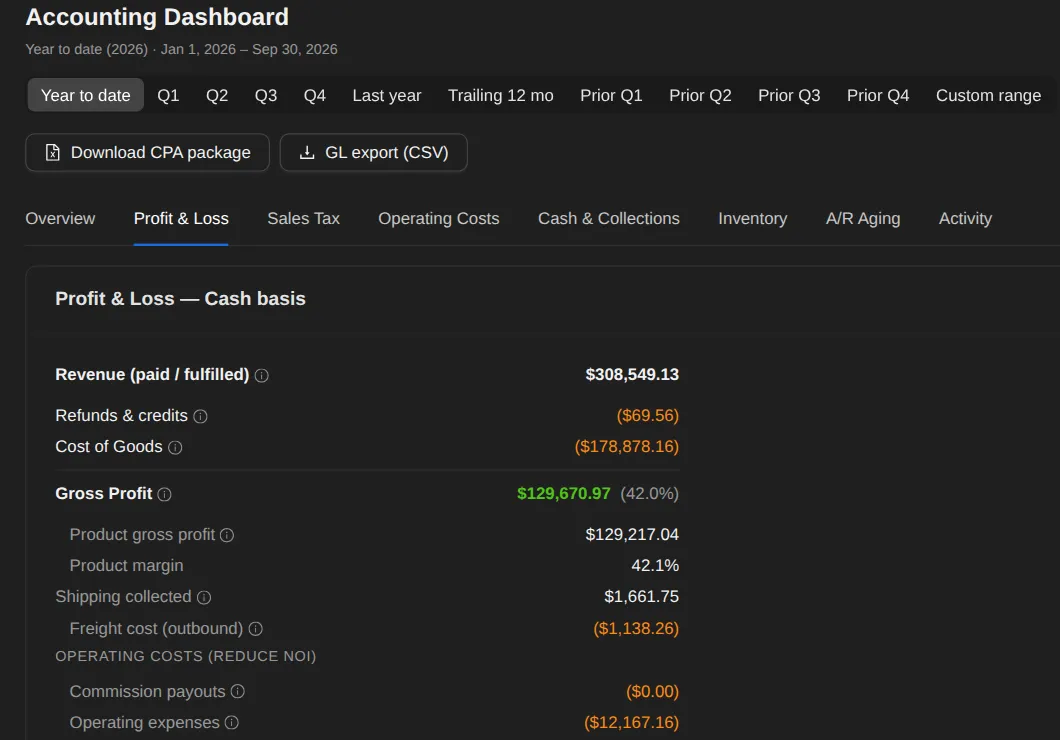Viewport: 1060px width, 740px height.
Task: Click the Accounting Dashboard title
Action: [157, 17]
